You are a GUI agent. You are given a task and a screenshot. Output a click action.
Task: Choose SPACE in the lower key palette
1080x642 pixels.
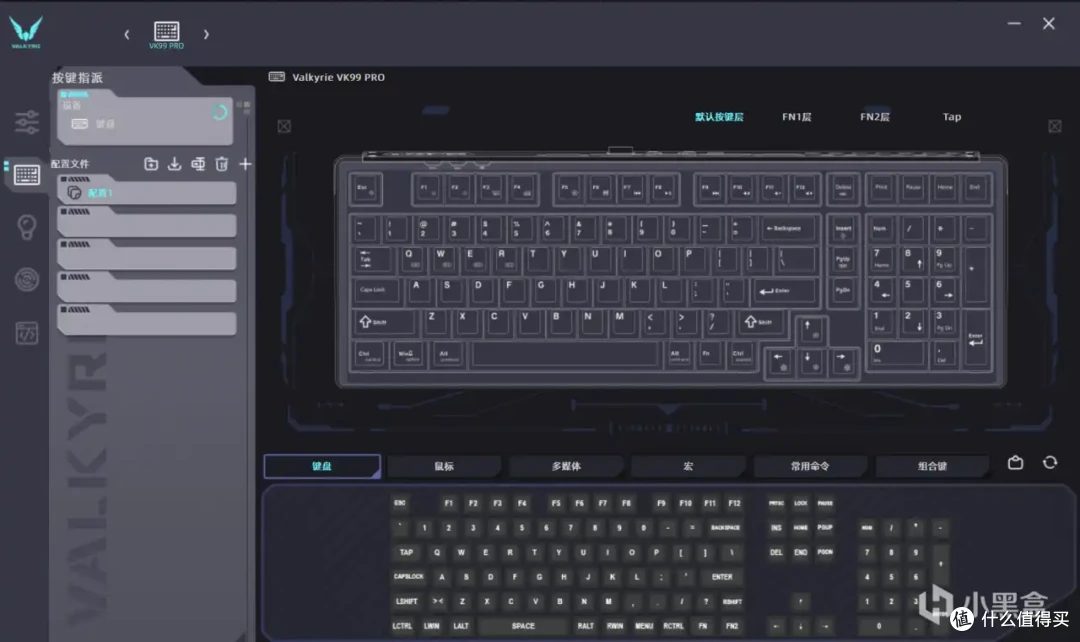[523, 626]
